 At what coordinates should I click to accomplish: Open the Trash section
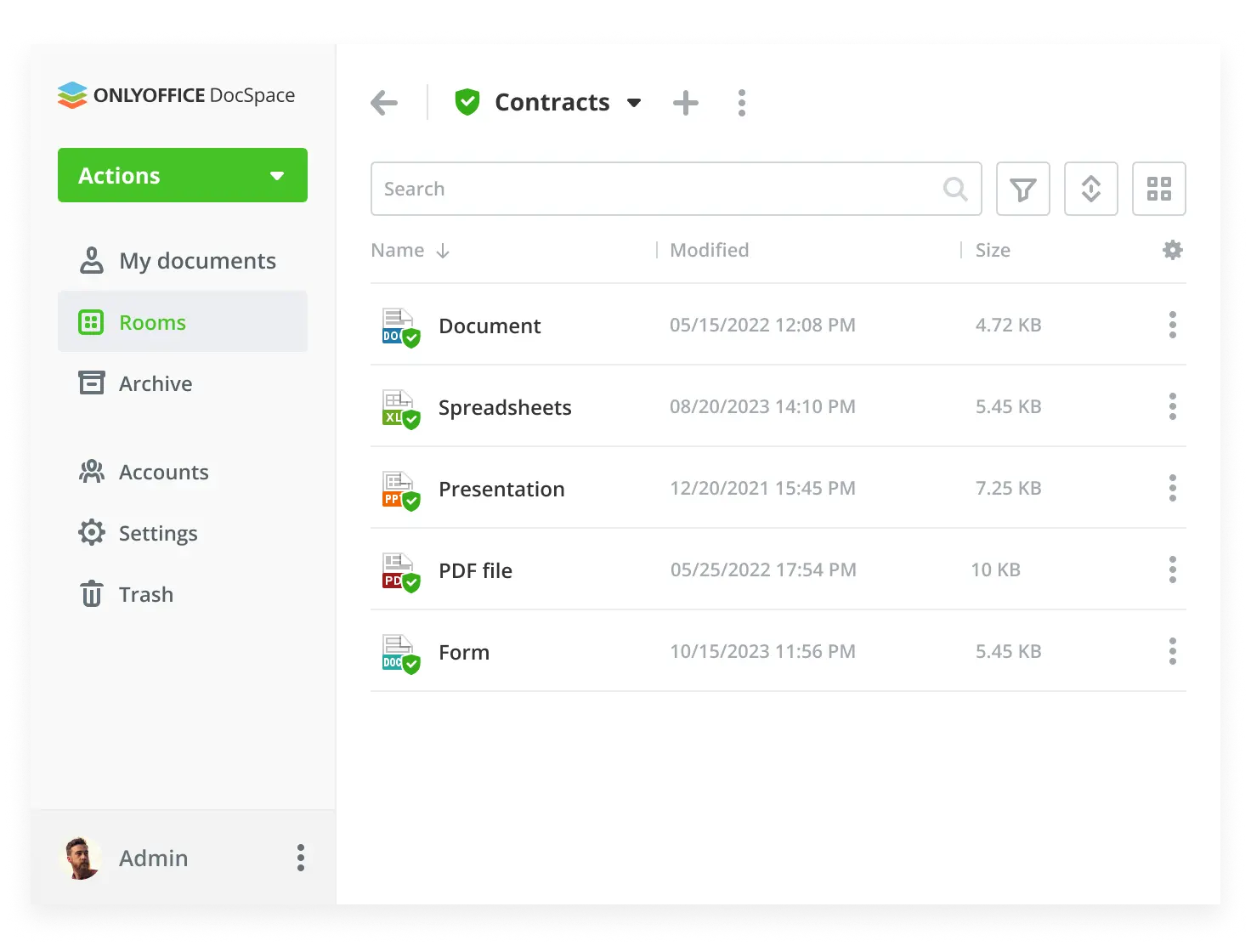145,594
